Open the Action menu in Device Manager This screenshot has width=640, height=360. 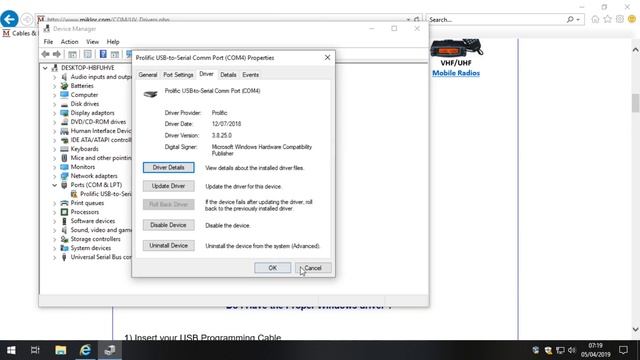[x=69, y=42]
